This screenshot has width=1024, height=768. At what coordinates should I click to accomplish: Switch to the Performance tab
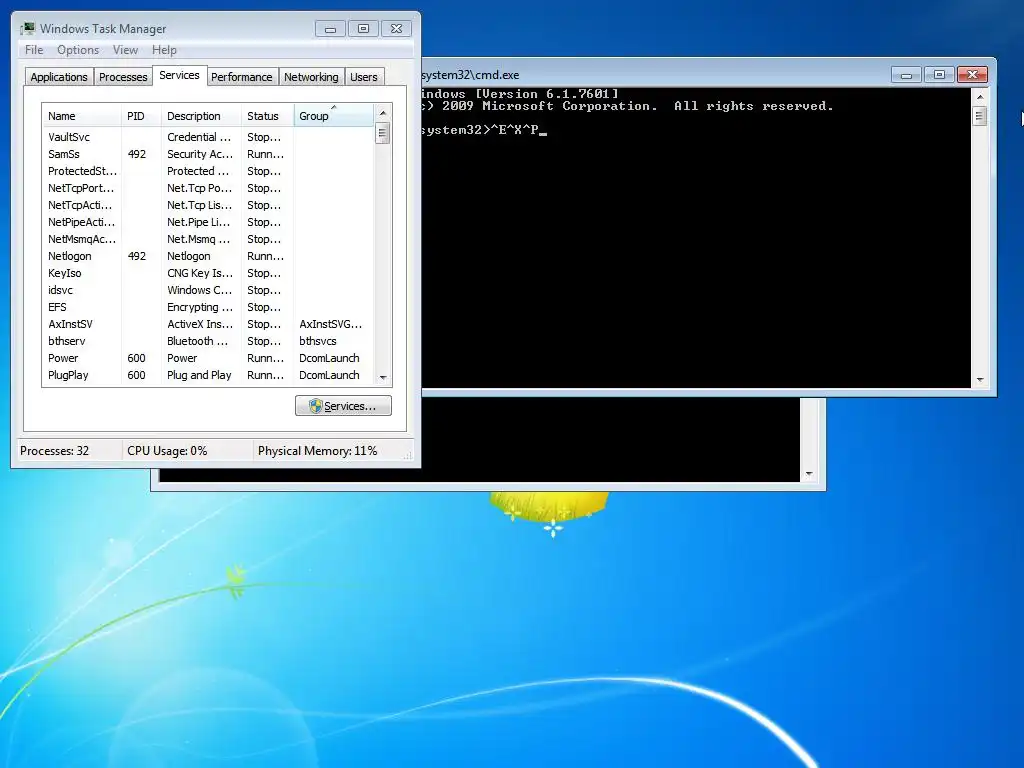tap(242, 77)
